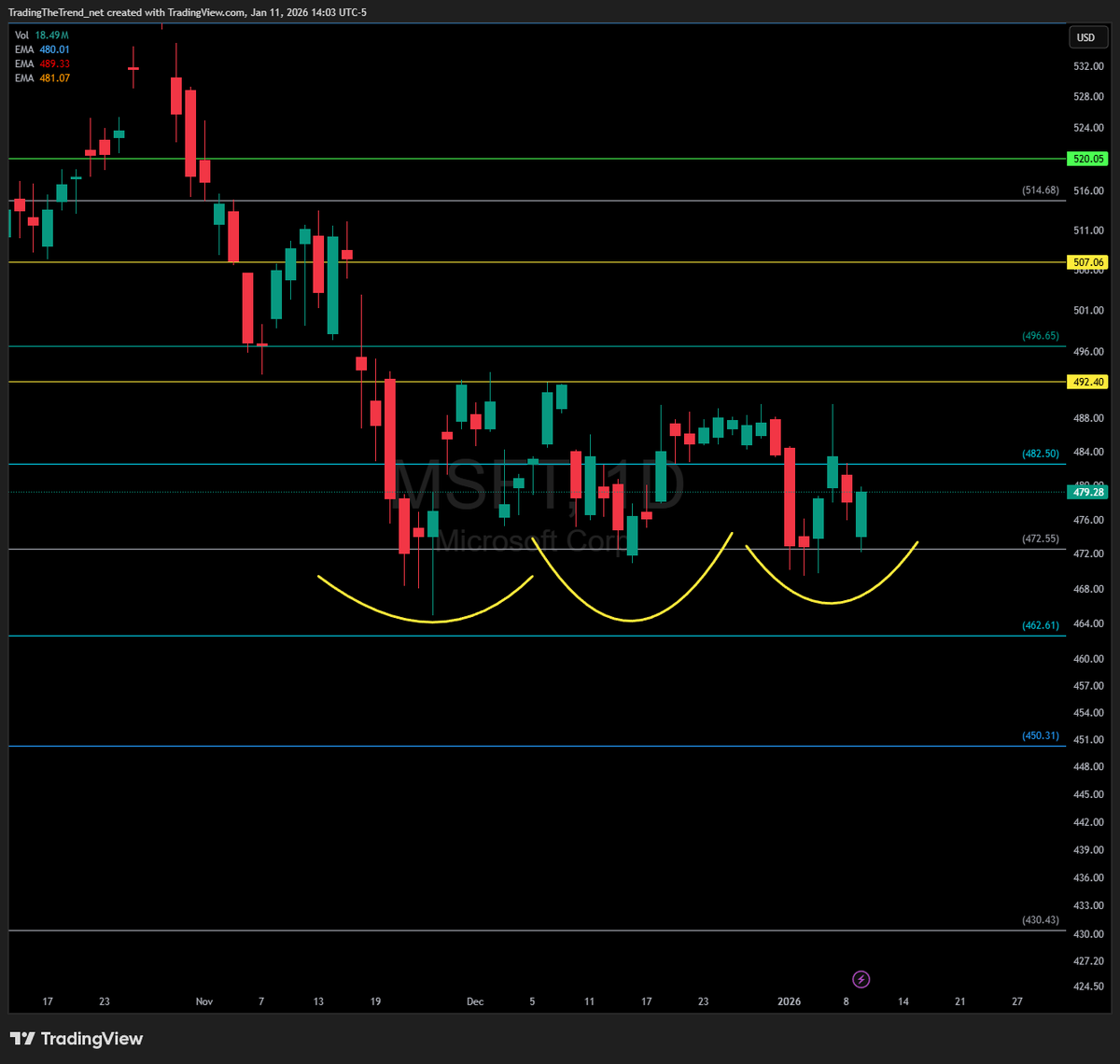The image size is (1120, 1064).
Task: Select the 520.05 green price label
Action: pyautogui.click(x=1089, y=160)
